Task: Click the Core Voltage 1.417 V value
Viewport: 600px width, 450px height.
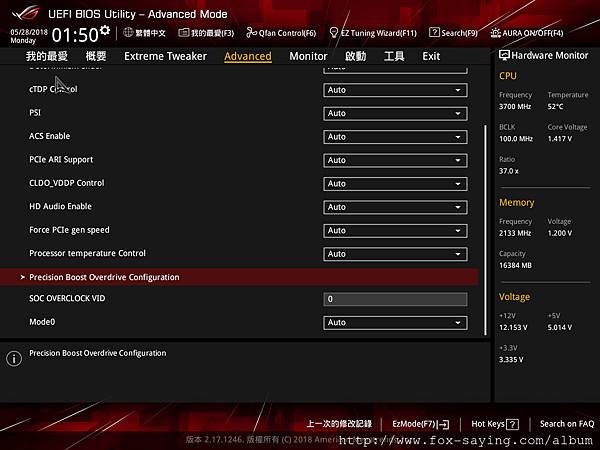Action: [x=560, y=139]
